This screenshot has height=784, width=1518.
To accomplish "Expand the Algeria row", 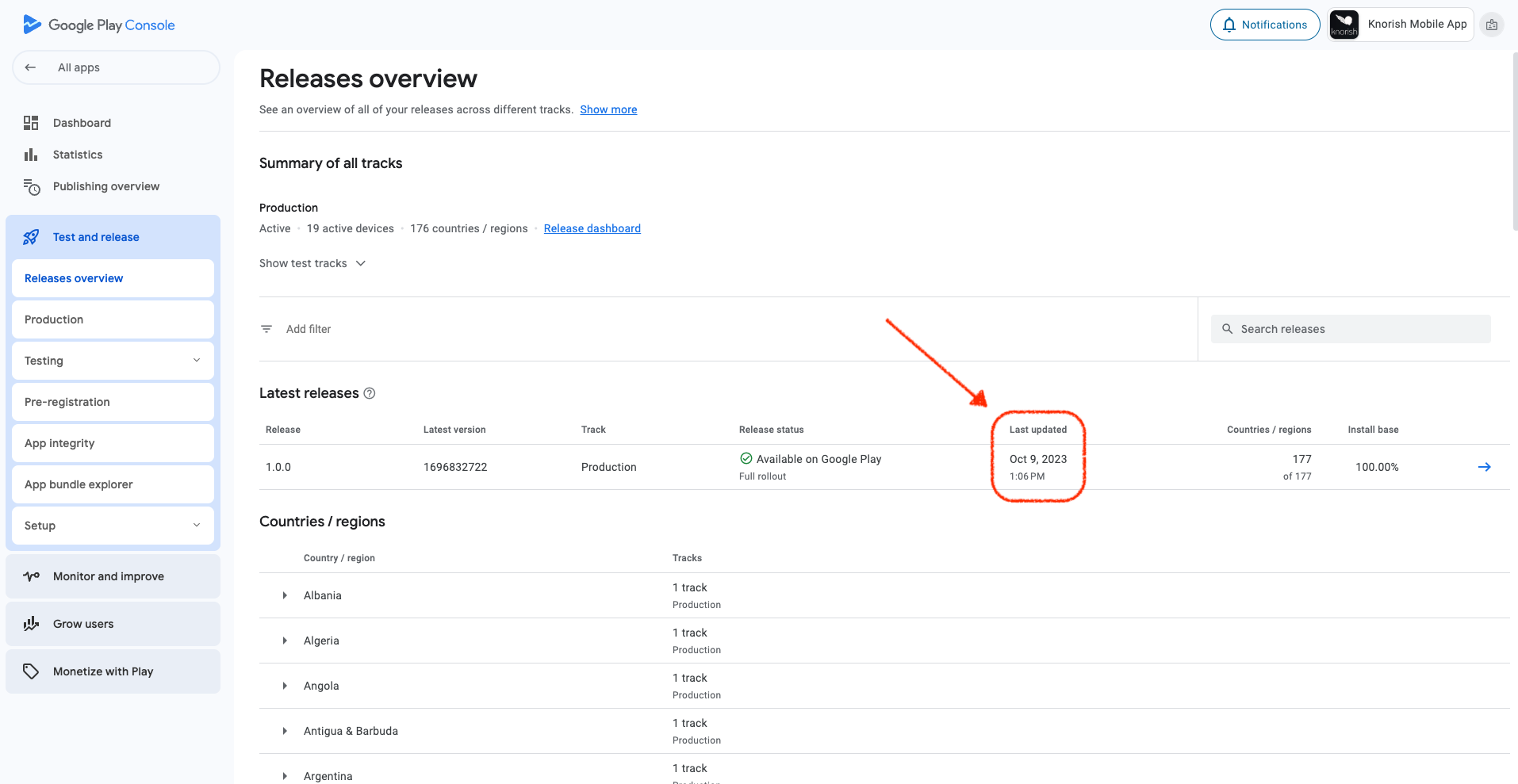I will [285, 641].
